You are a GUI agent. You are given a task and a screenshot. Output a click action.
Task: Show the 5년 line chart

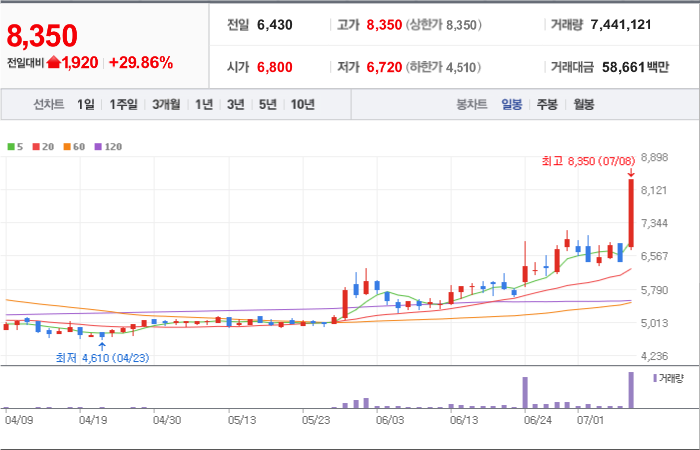pos(268,104)
